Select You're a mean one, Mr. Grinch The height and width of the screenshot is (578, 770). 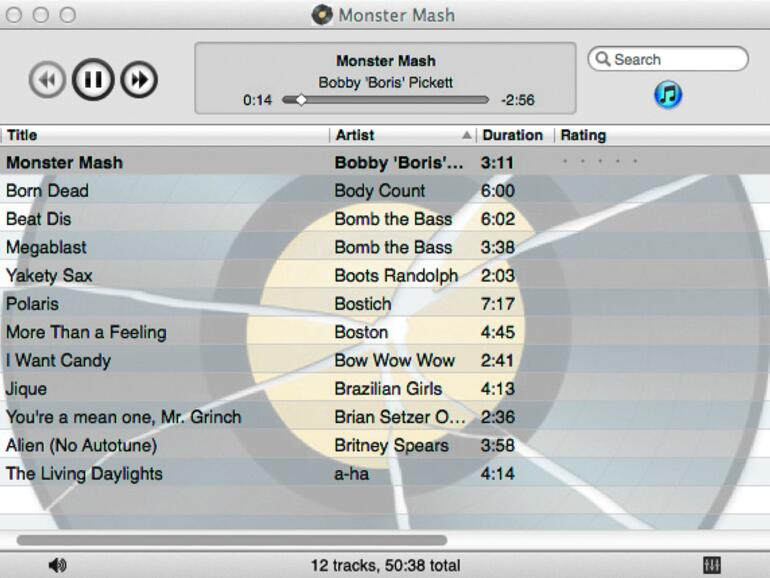[385, 417]
